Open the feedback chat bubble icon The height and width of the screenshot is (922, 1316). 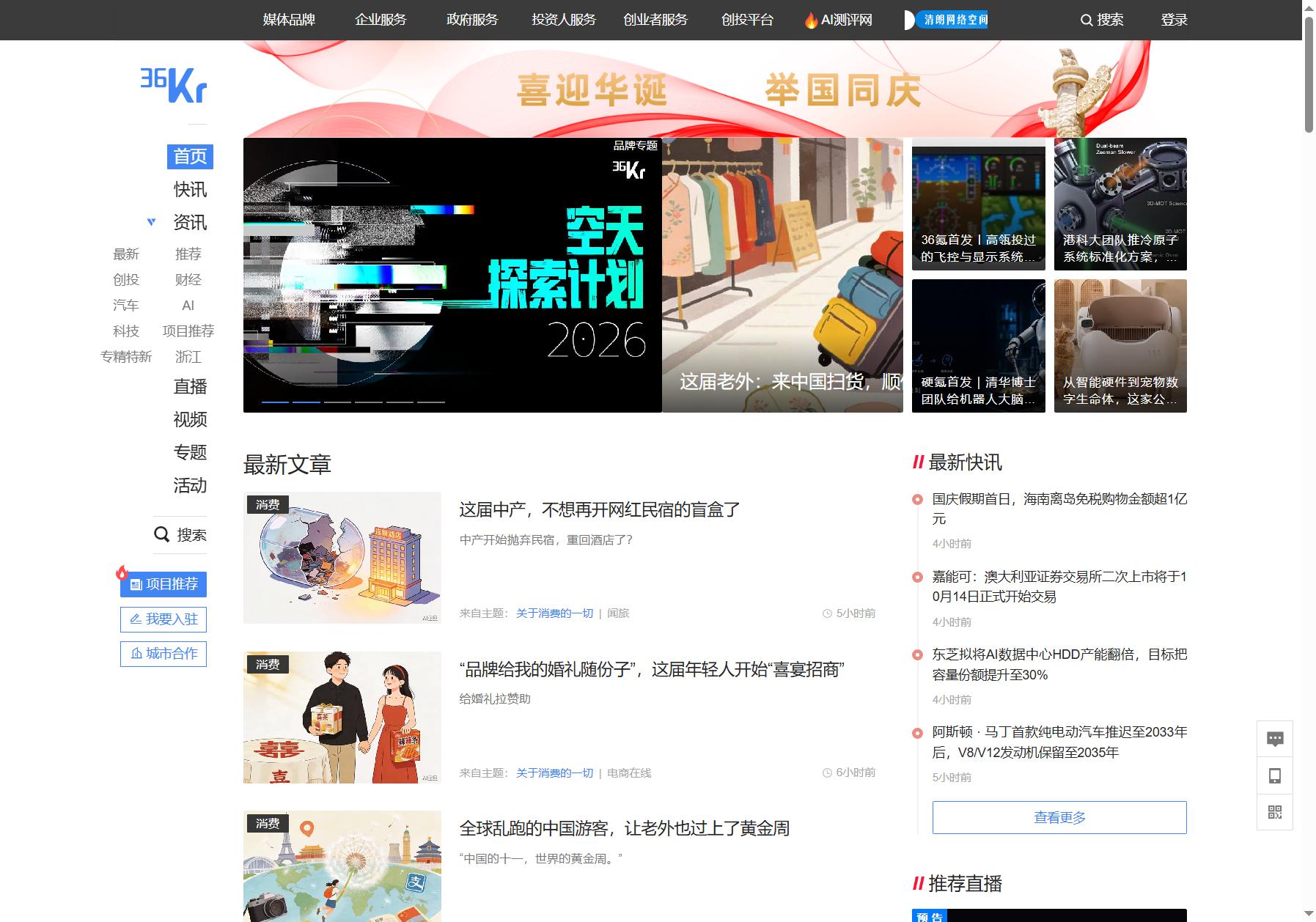pos(1275,739)
